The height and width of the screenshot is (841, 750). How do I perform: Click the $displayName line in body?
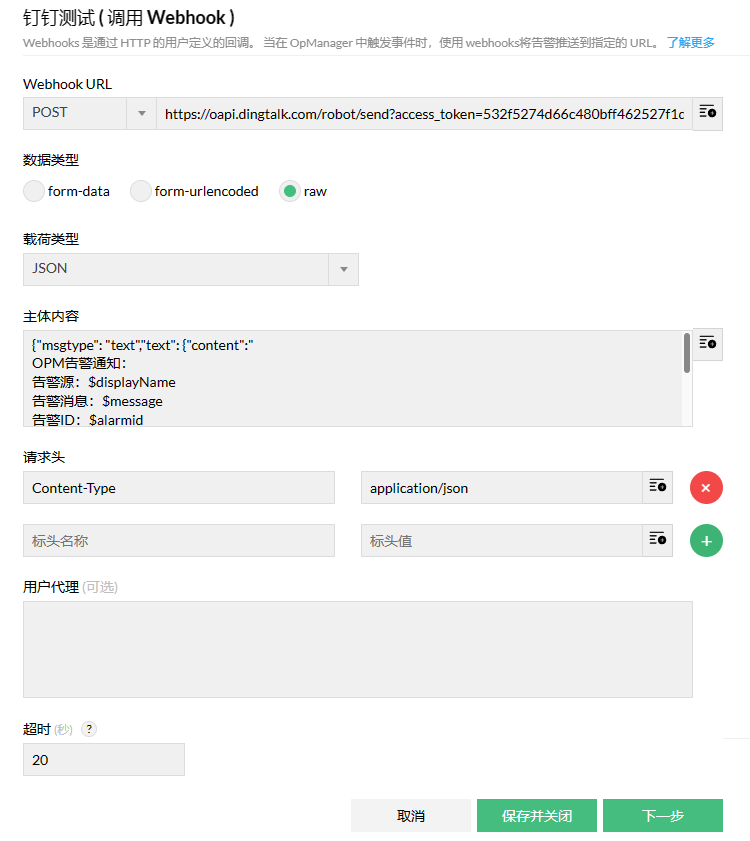pos(104,382)
